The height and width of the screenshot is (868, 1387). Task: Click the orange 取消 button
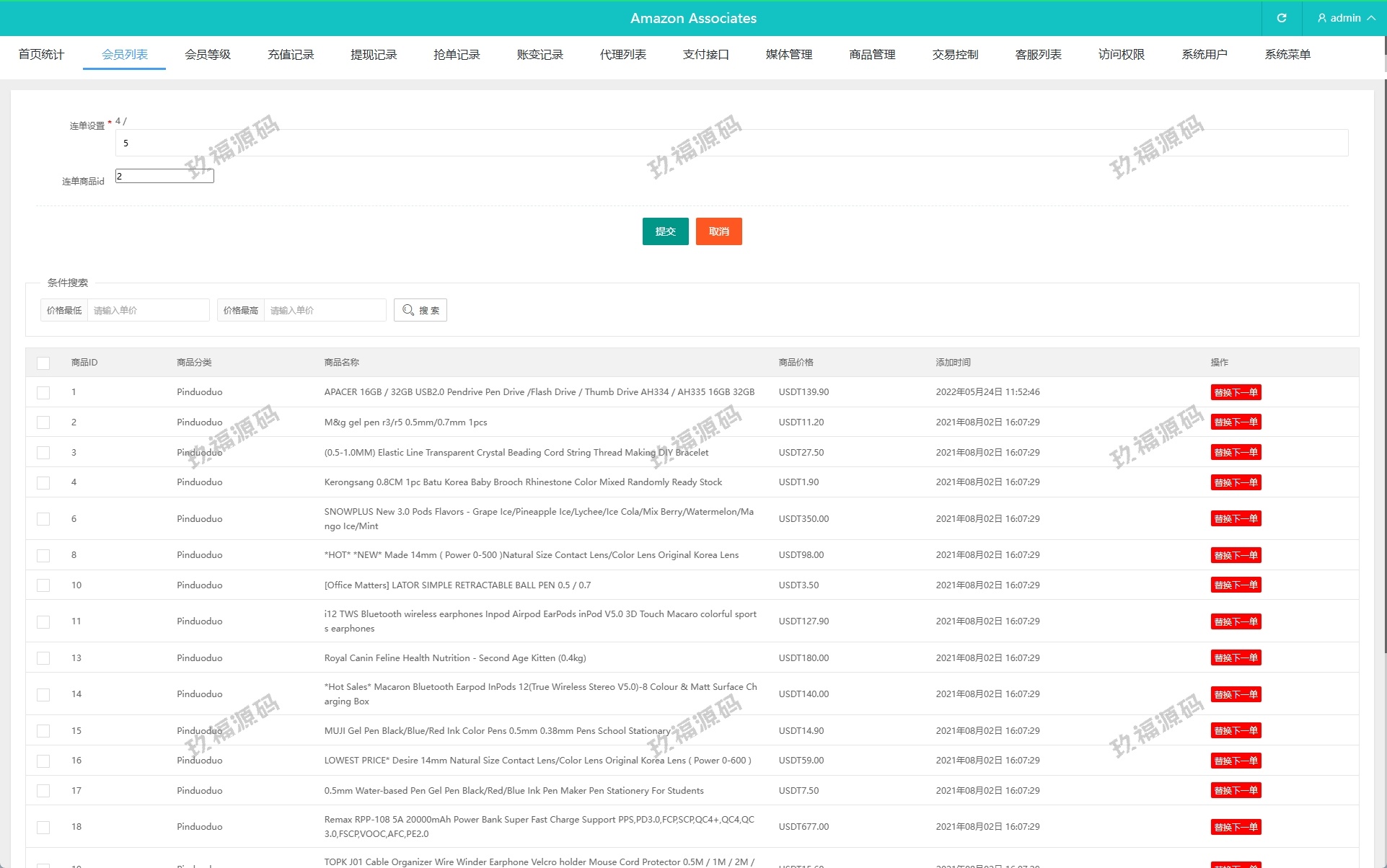tap(718, 231)
